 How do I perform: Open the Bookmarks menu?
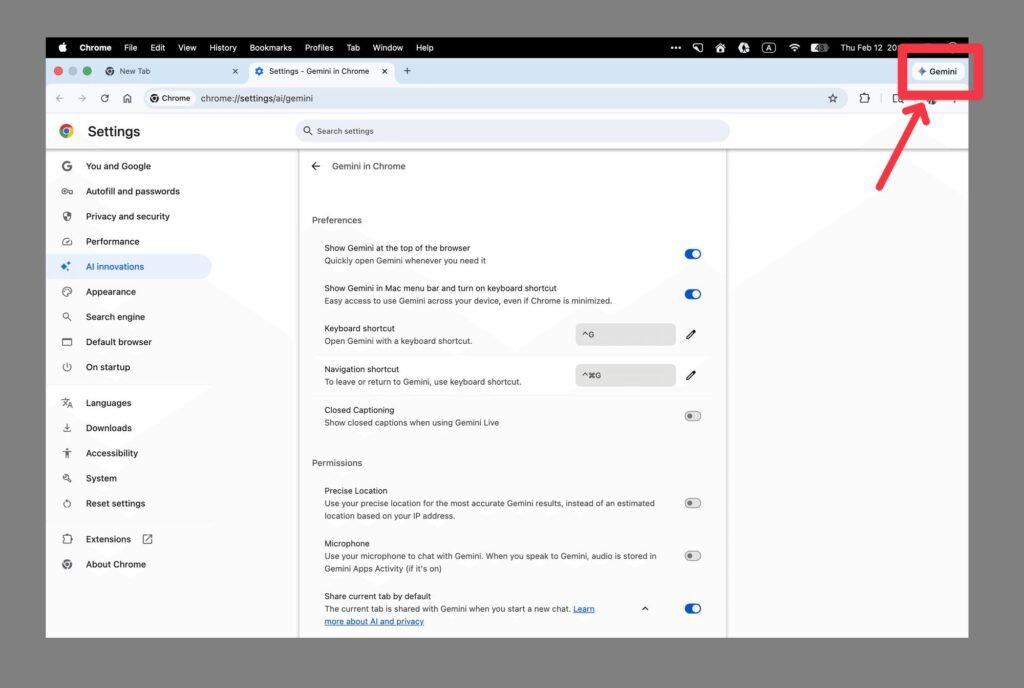click(x=270, y=48)
